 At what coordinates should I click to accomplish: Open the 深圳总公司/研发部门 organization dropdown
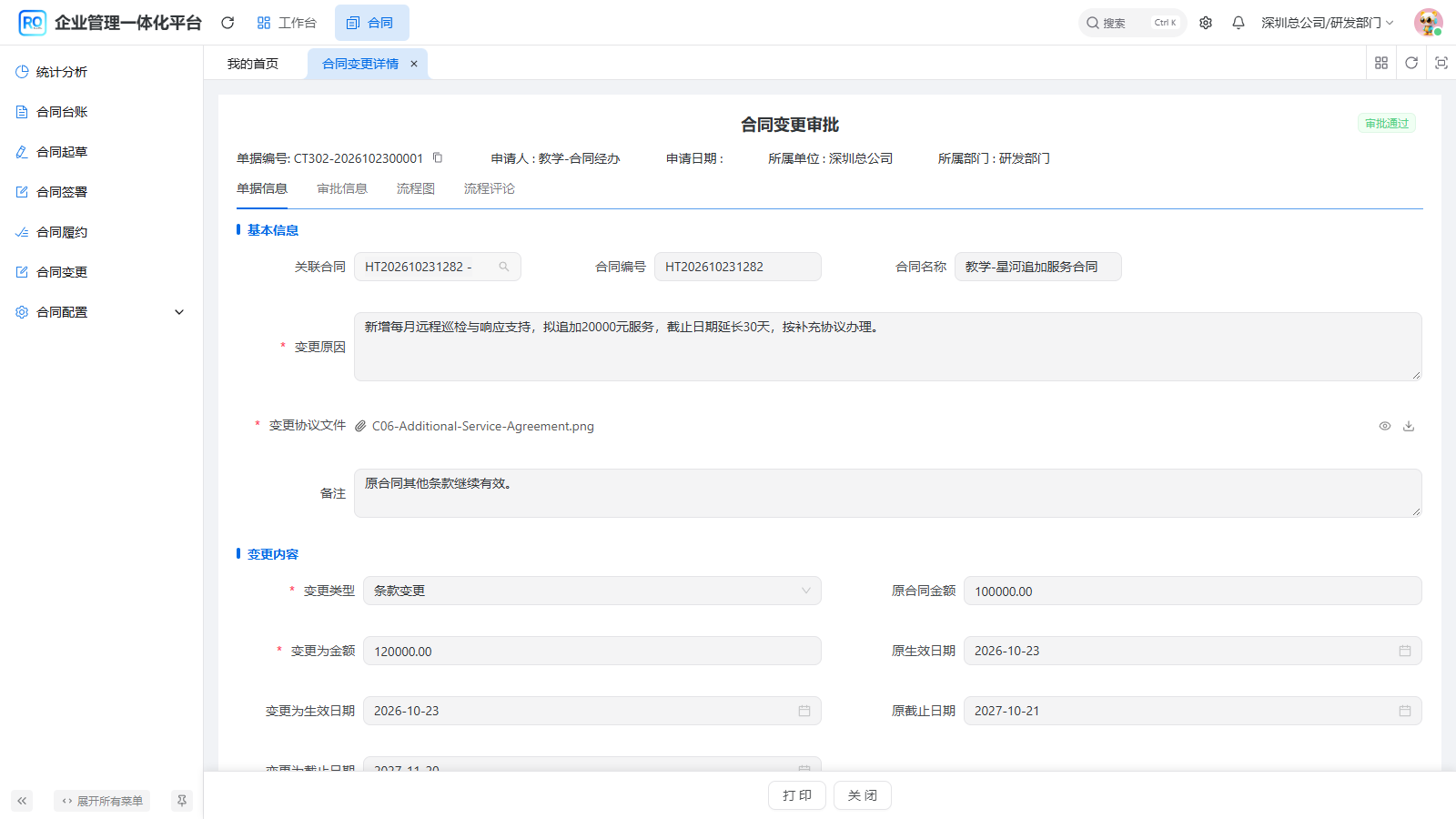tap(1327, 23)
